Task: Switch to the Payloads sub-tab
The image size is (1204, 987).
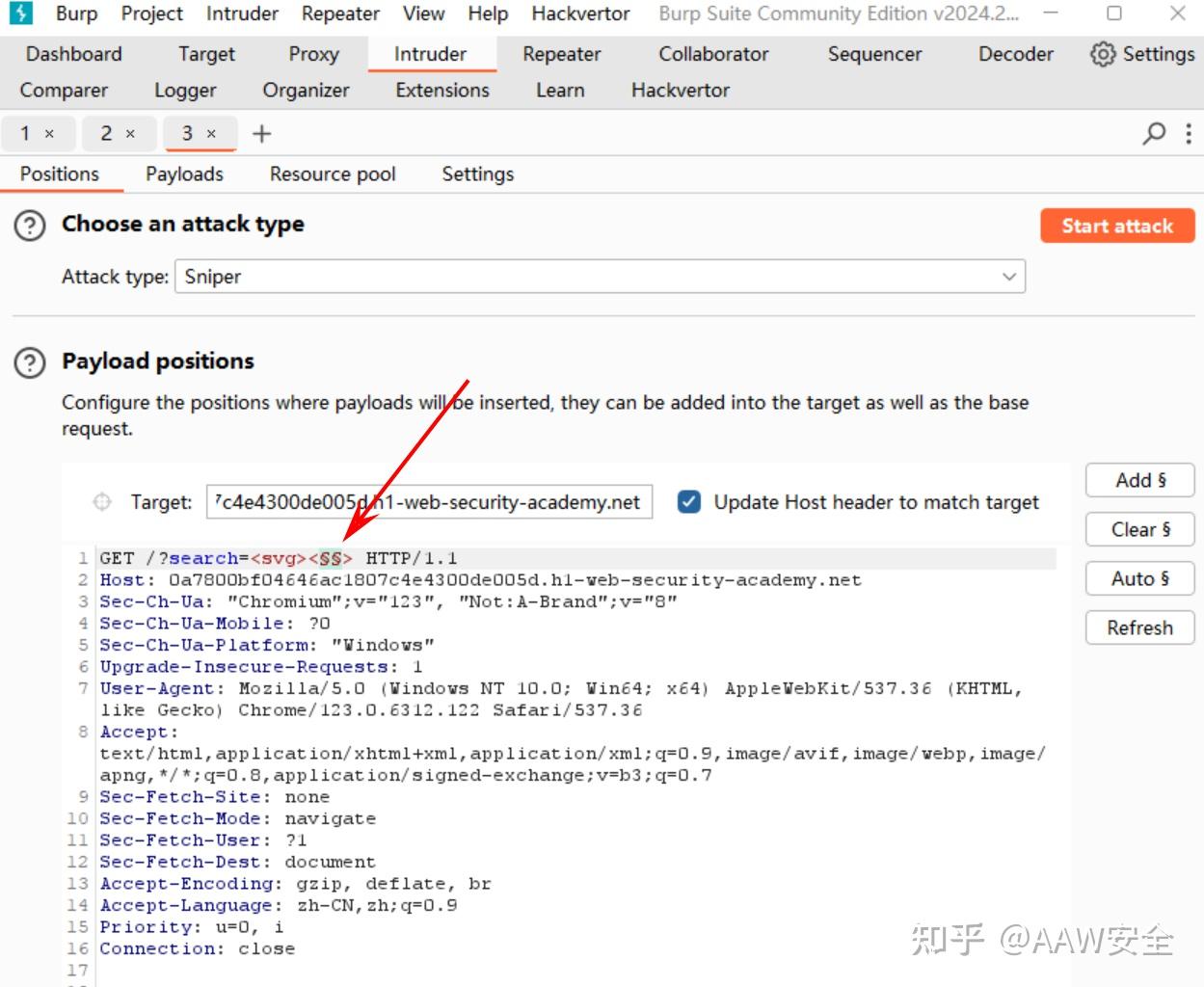Action: pyautogui.click(x=184, y=174)
